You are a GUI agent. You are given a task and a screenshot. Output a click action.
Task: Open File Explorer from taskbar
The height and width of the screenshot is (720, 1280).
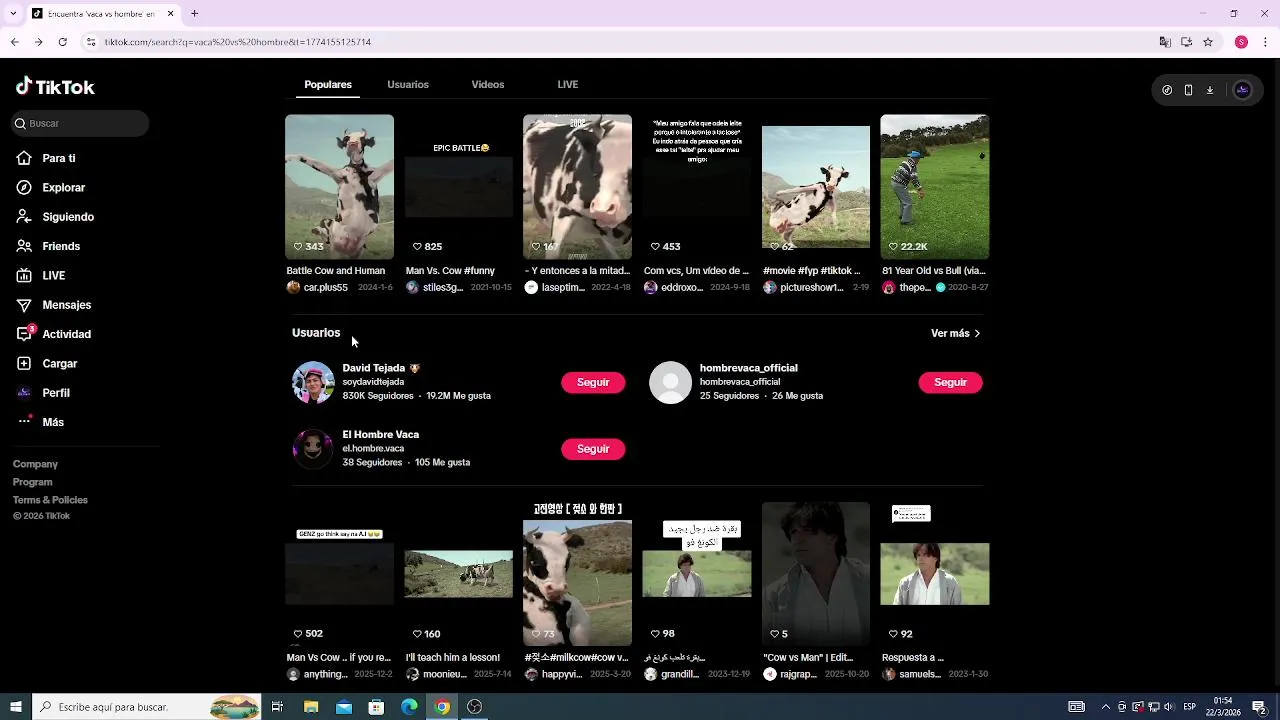click(x=311, y=707)
